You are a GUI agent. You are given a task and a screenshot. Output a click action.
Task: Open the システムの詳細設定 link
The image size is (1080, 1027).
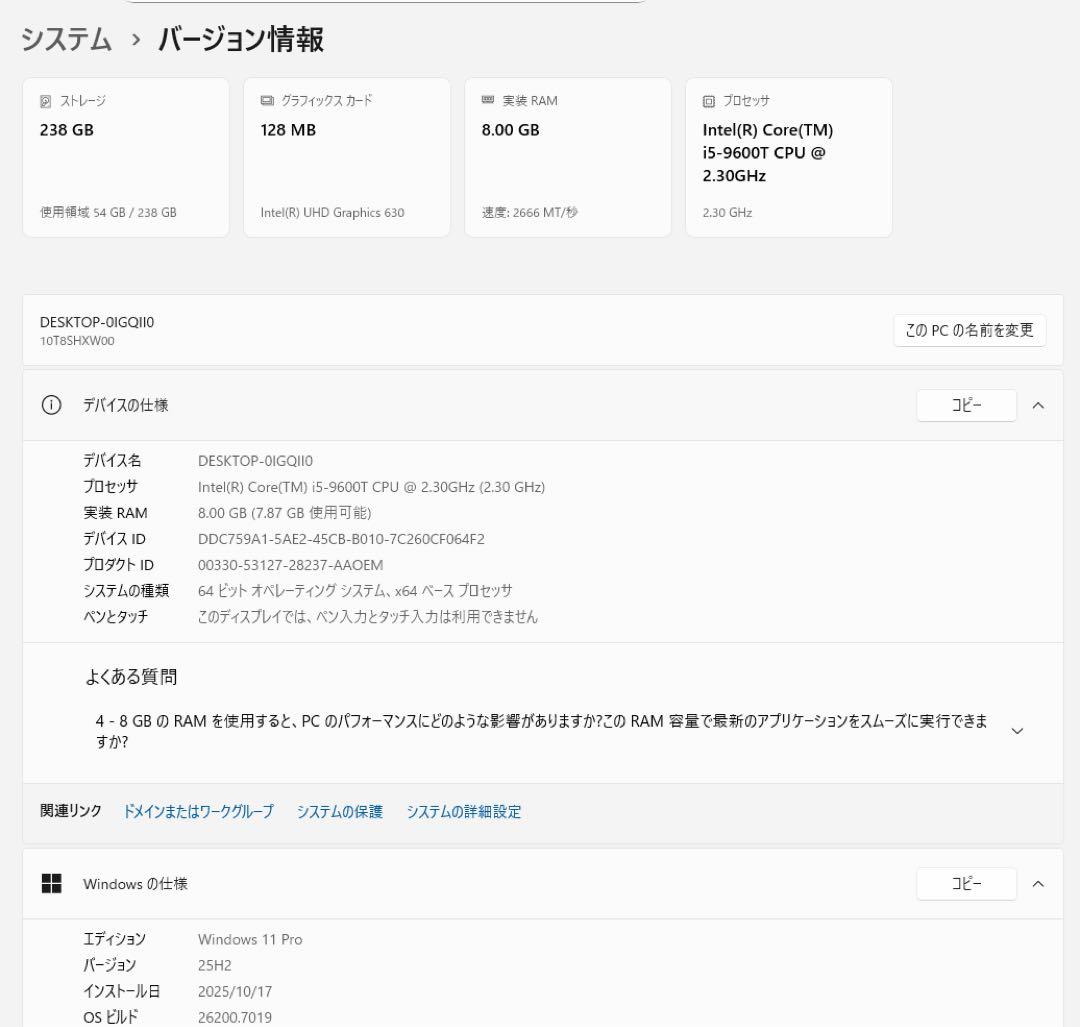tap(463, 811)
